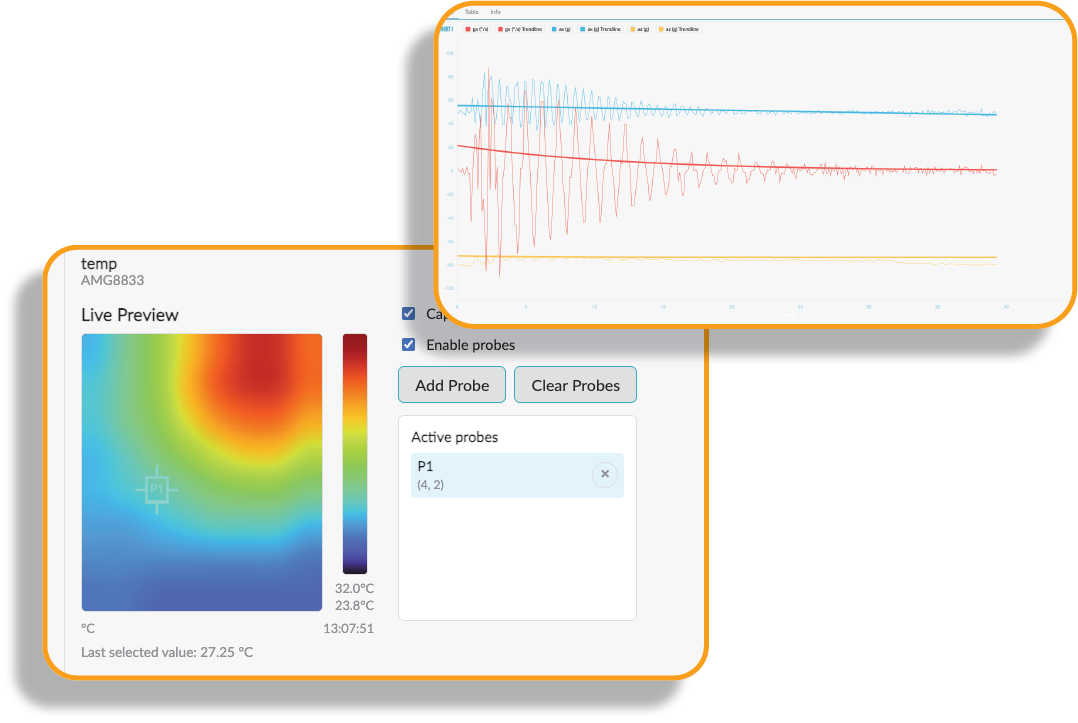
Task: Click the yellow az (g) legend icon
Action: (x=632, y=29)
